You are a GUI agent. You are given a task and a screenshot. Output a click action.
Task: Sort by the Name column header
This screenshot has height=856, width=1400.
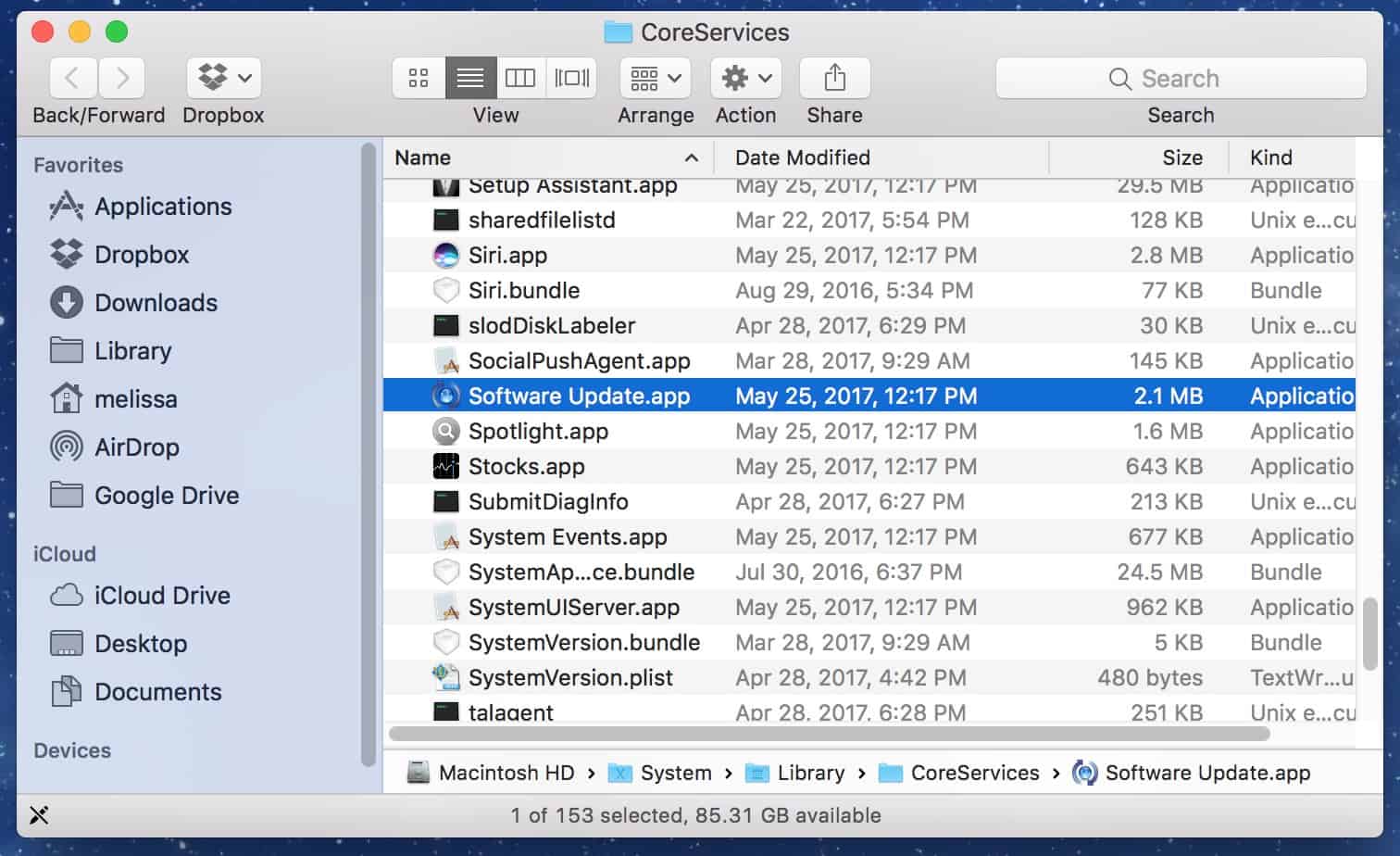coord(423,157)
